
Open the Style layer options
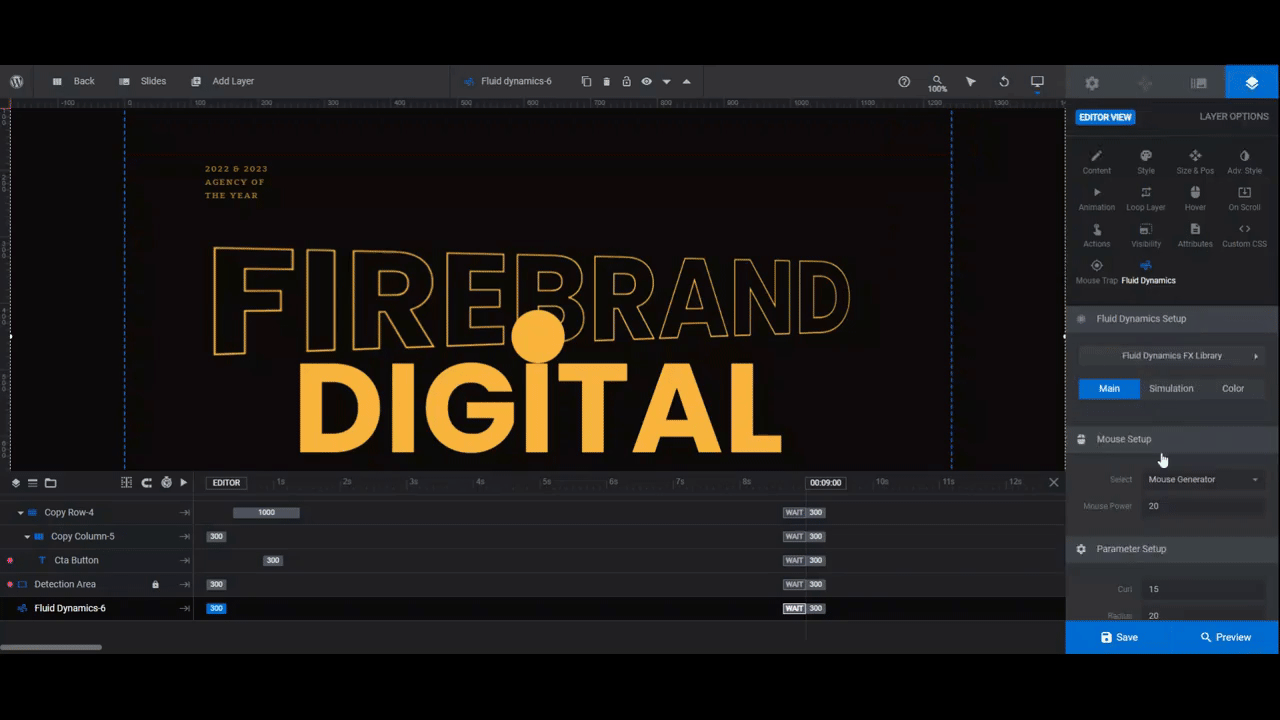(x=1146, y=162)
